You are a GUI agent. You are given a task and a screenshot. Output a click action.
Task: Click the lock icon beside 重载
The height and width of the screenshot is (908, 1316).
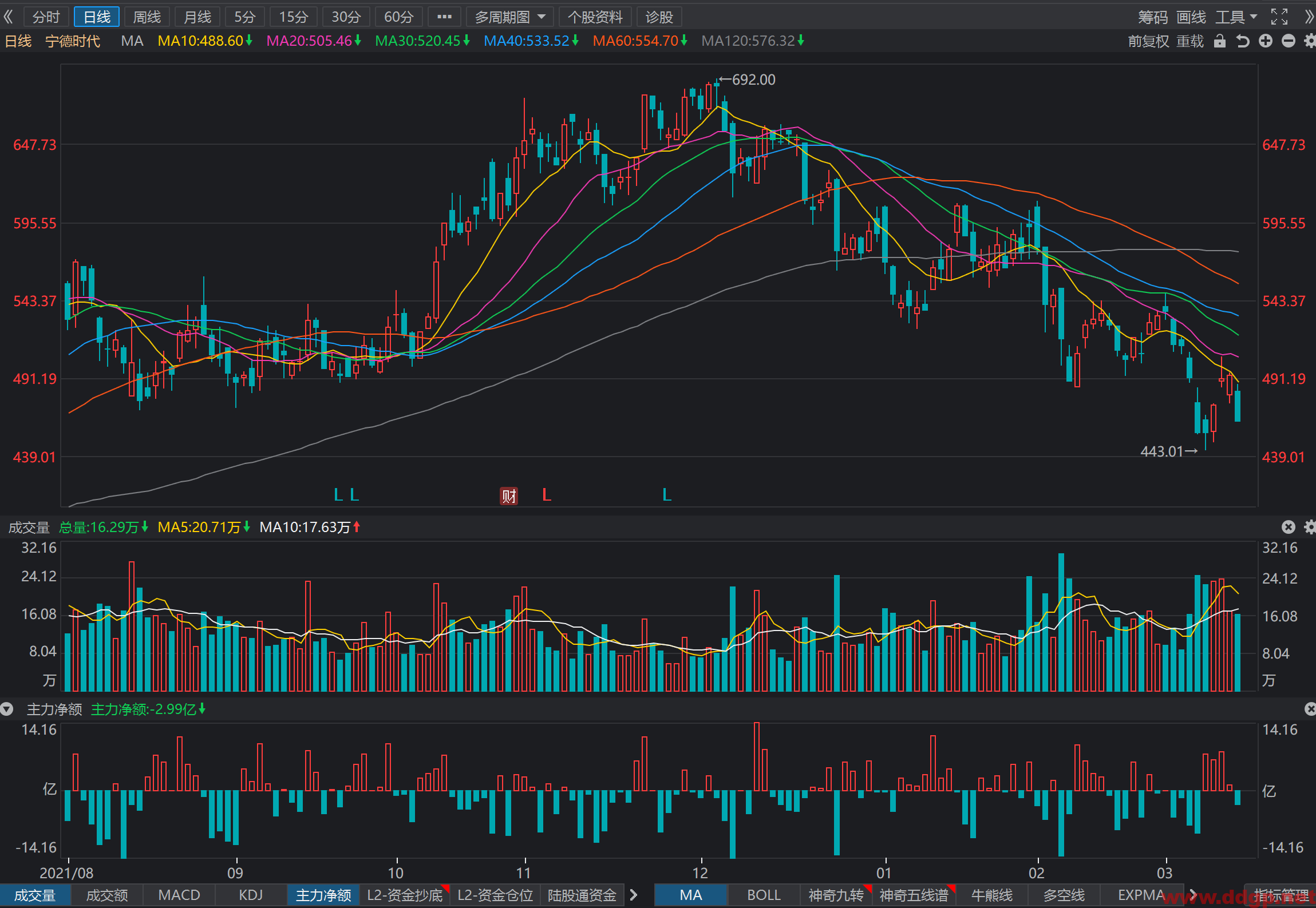pyautogui.click(x=1220, y=41)
